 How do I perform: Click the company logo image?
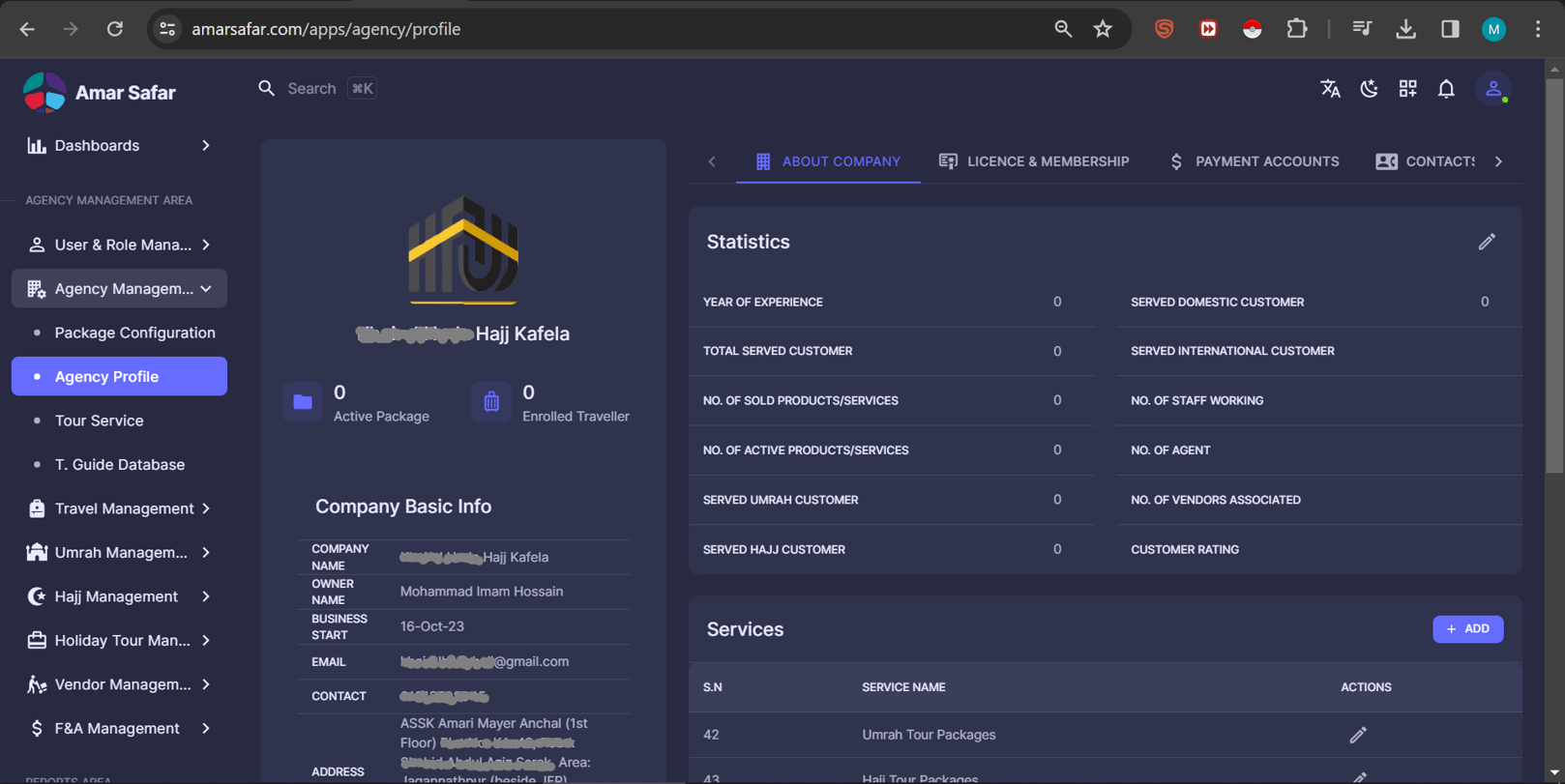click(x=463, y=249)
